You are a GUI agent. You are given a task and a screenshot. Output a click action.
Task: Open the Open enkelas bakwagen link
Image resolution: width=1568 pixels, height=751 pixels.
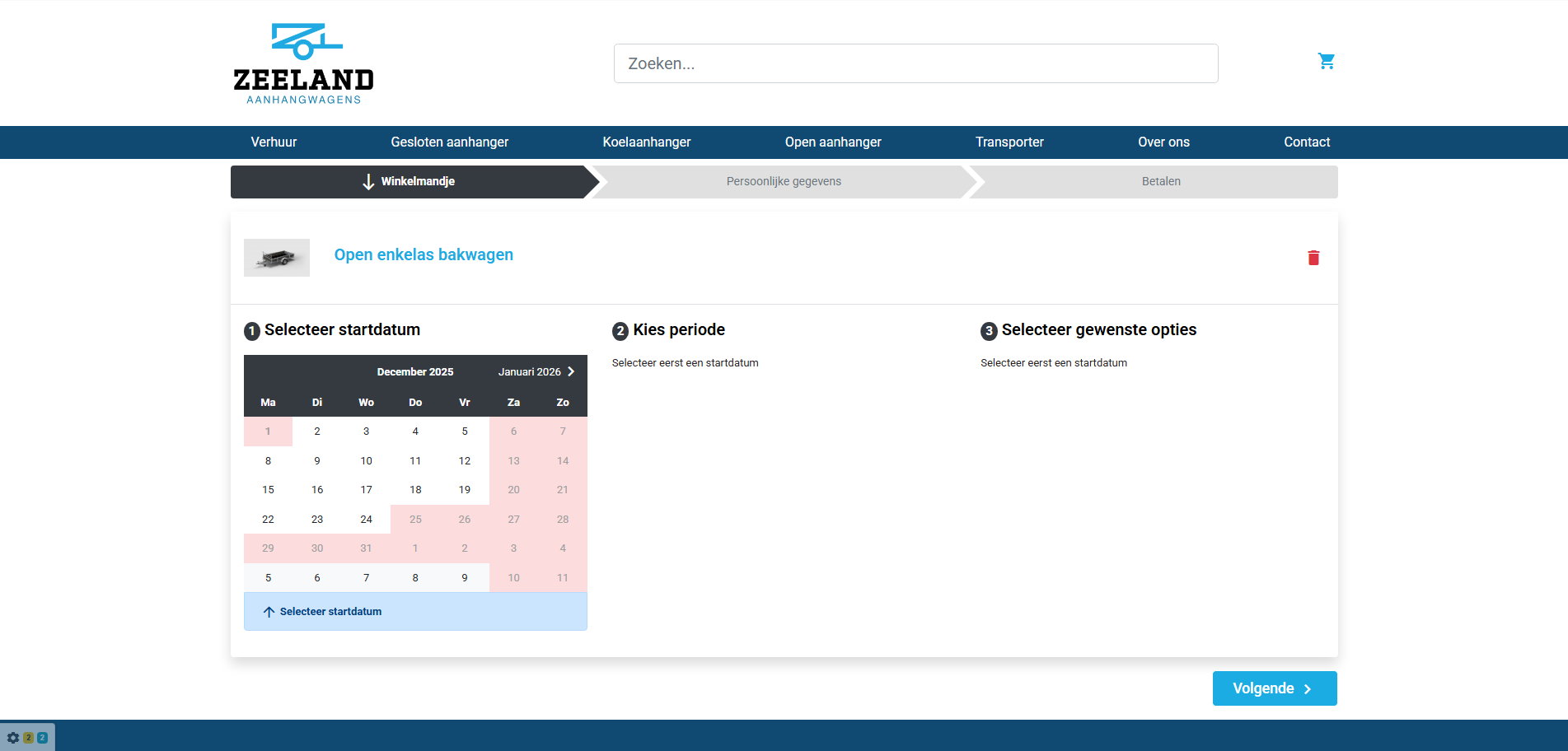click(424, 255)
